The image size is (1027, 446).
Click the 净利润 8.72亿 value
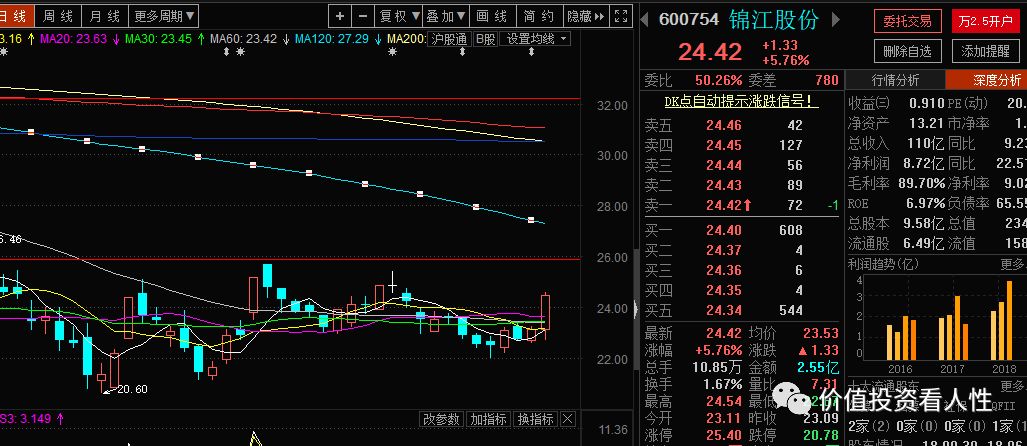924,163
